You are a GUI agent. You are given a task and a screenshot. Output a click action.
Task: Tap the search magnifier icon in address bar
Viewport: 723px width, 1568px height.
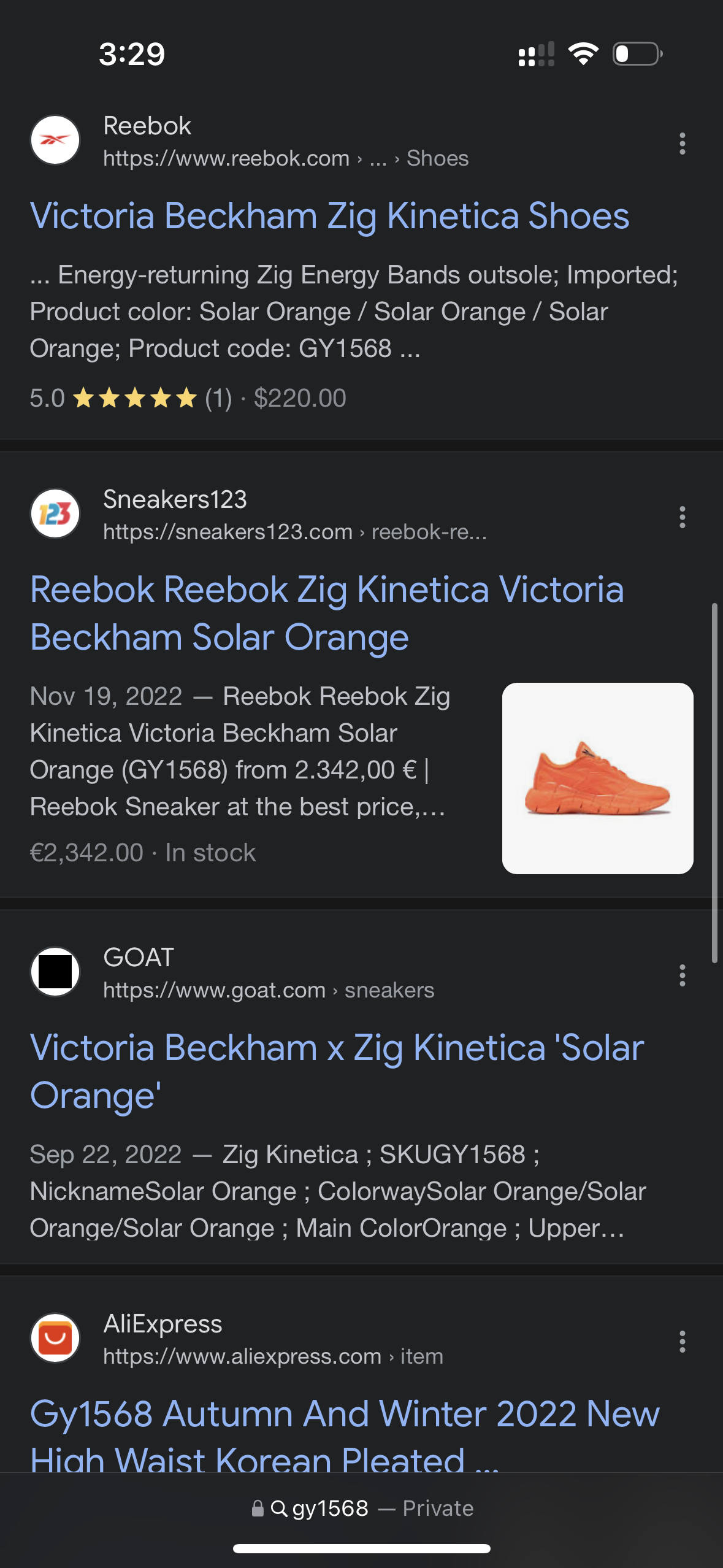point(279,1508)
